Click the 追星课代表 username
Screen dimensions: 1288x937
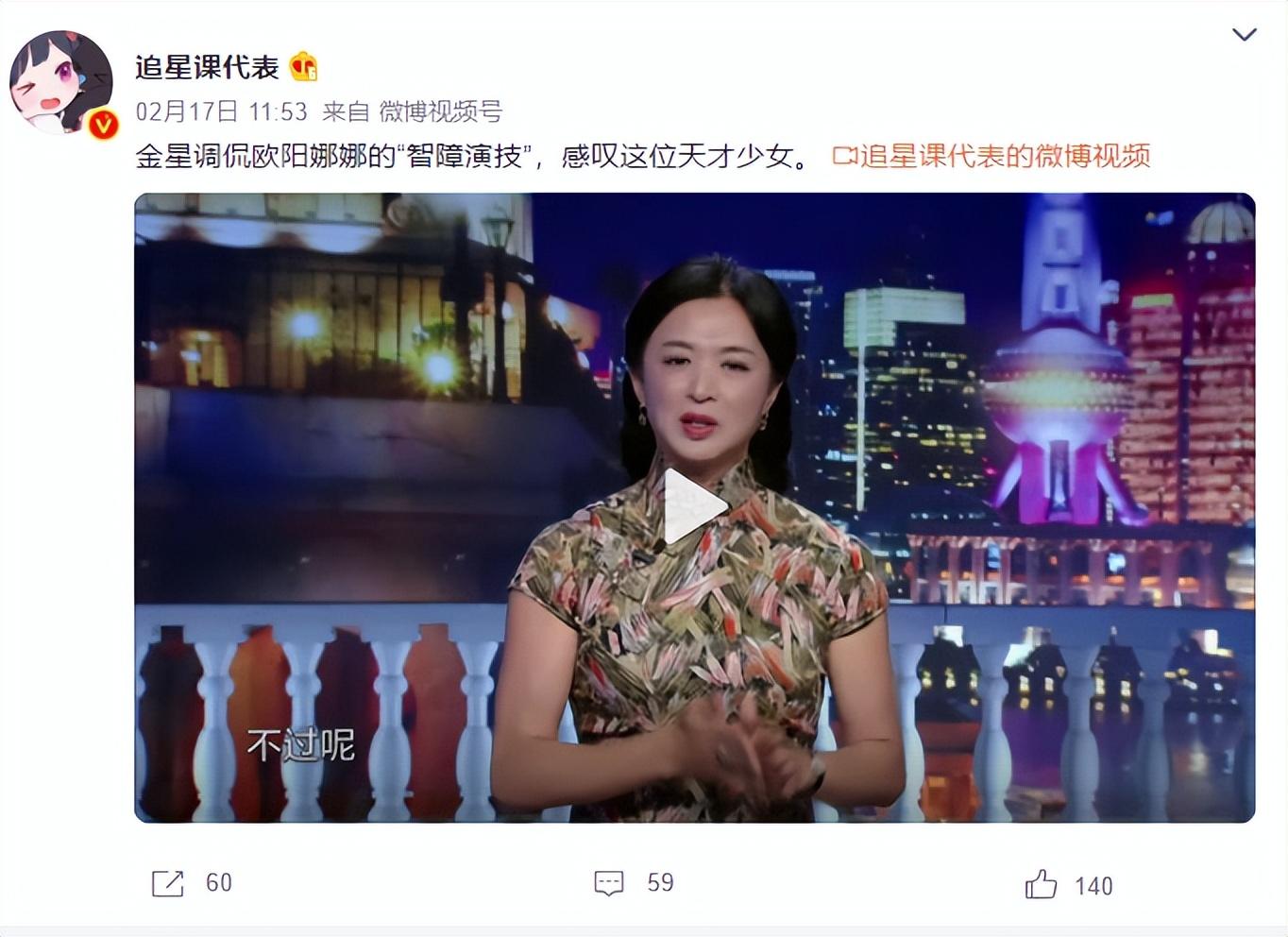point(208,67)
